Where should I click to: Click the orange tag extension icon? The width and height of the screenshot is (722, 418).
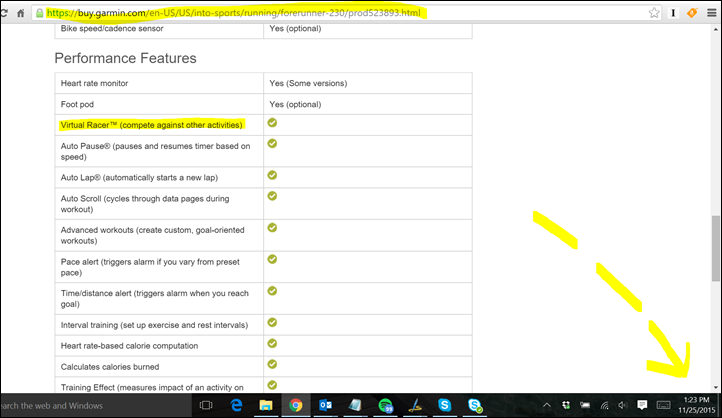[x=692, y=13]
